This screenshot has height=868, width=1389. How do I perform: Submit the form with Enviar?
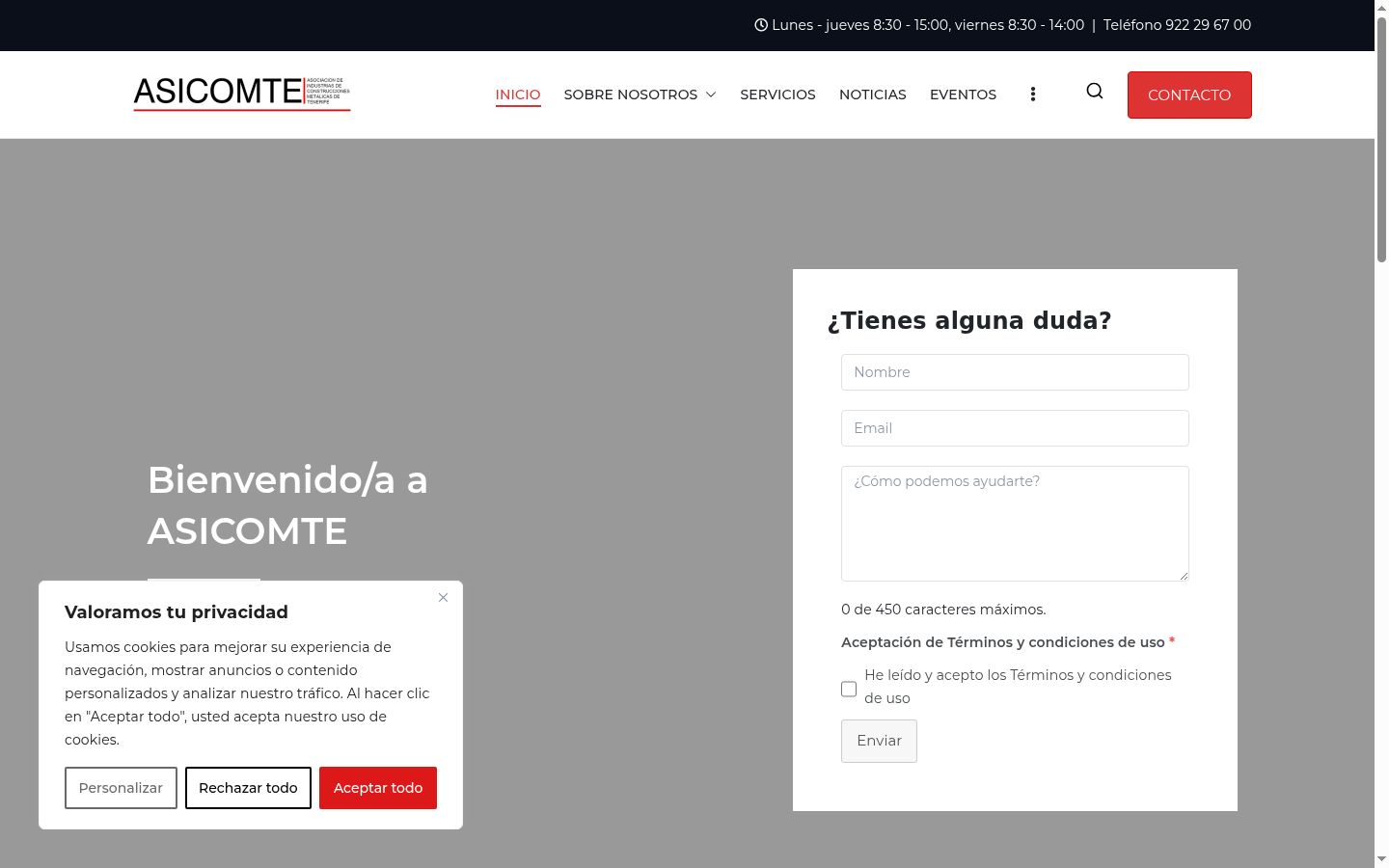click(x=879, y=741)
